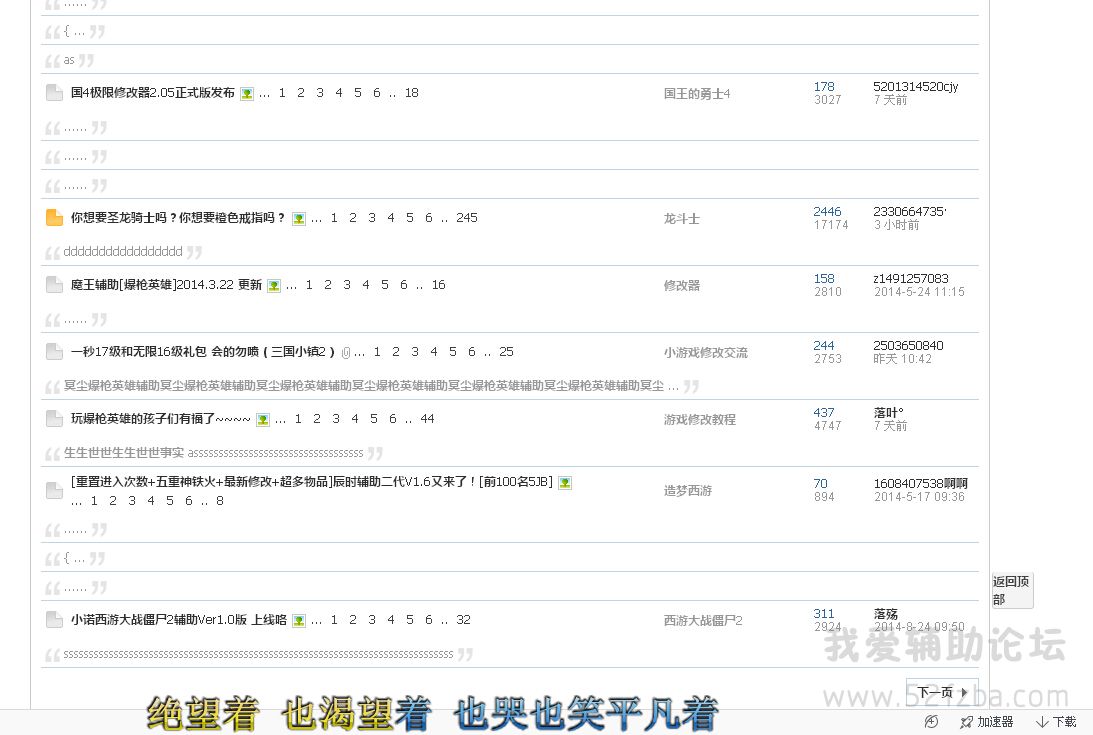Open page 5 of 三国小镇2 thread
1093x735 pixels.
452,351
